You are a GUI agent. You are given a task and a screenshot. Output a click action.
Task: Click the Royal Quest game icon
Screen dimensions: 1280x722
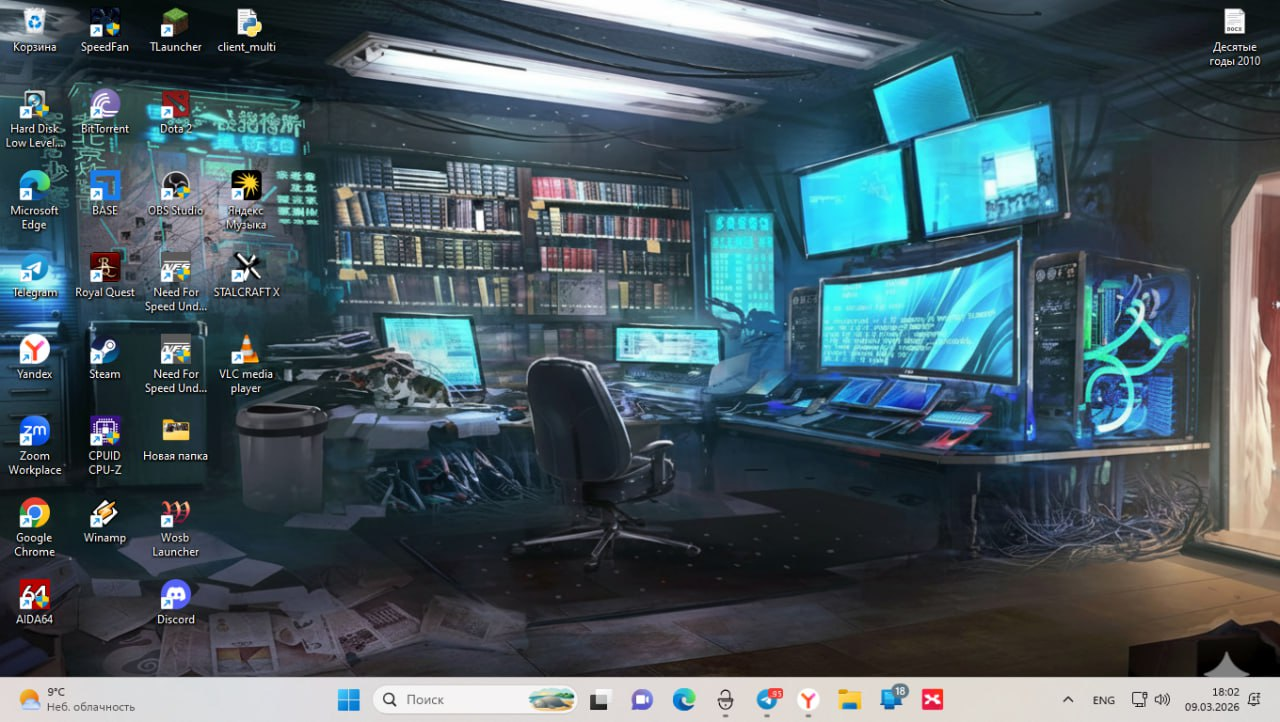[105, 276]
